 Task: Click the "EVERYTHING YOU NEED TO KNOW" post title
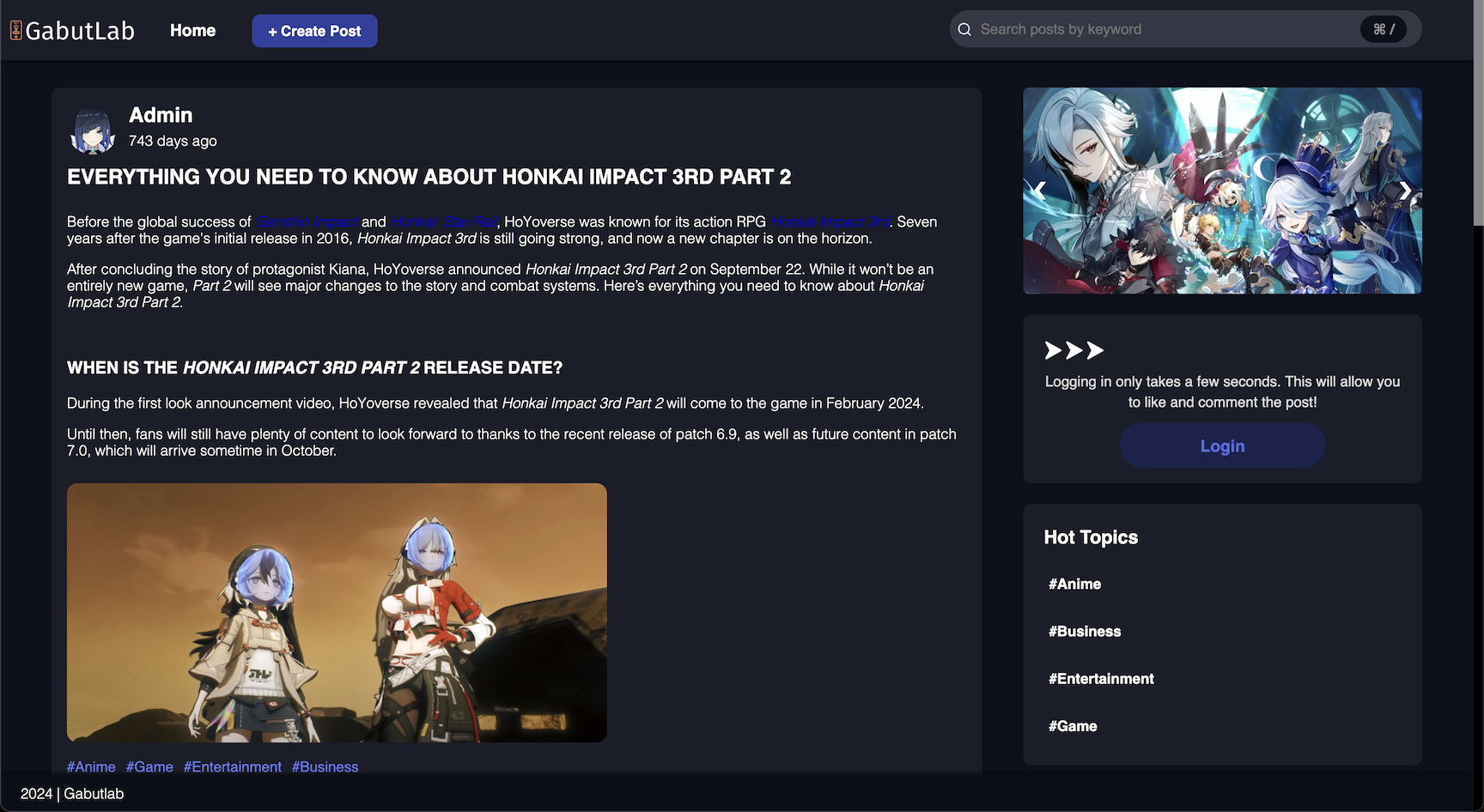click(429, 177)
